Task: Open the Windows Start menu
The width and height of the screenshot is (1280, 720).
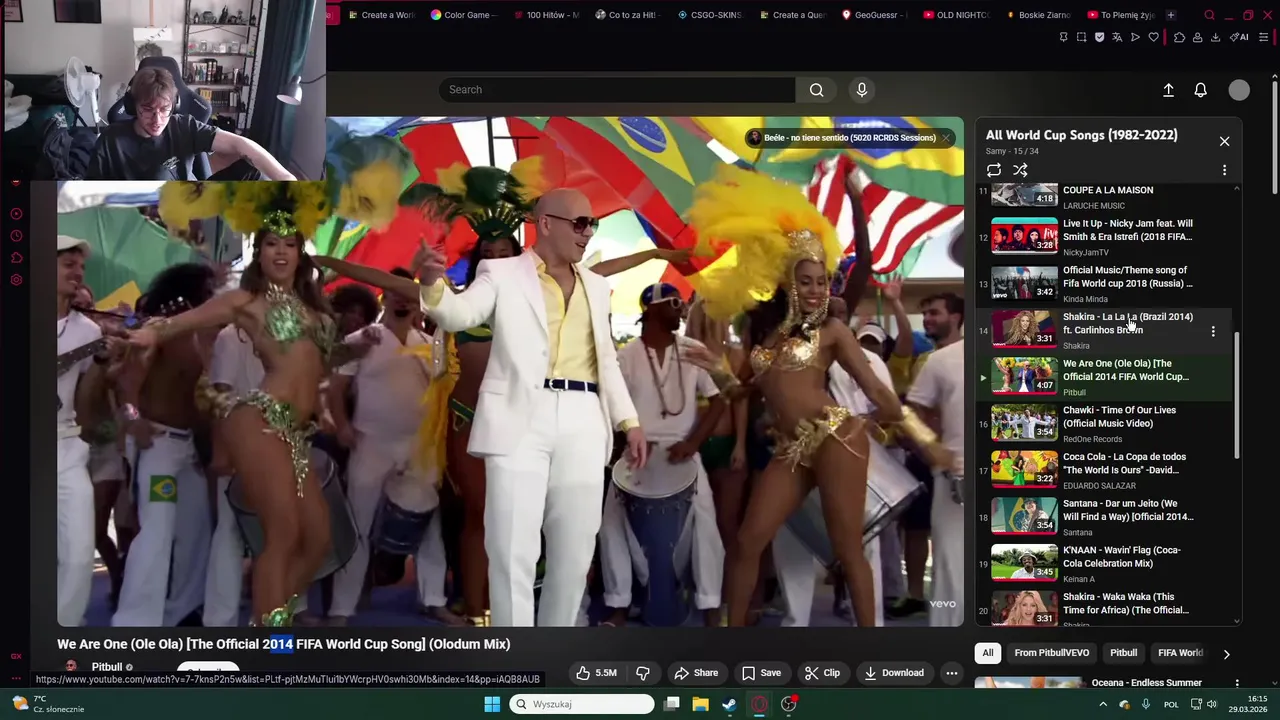Action: (492, 704)
